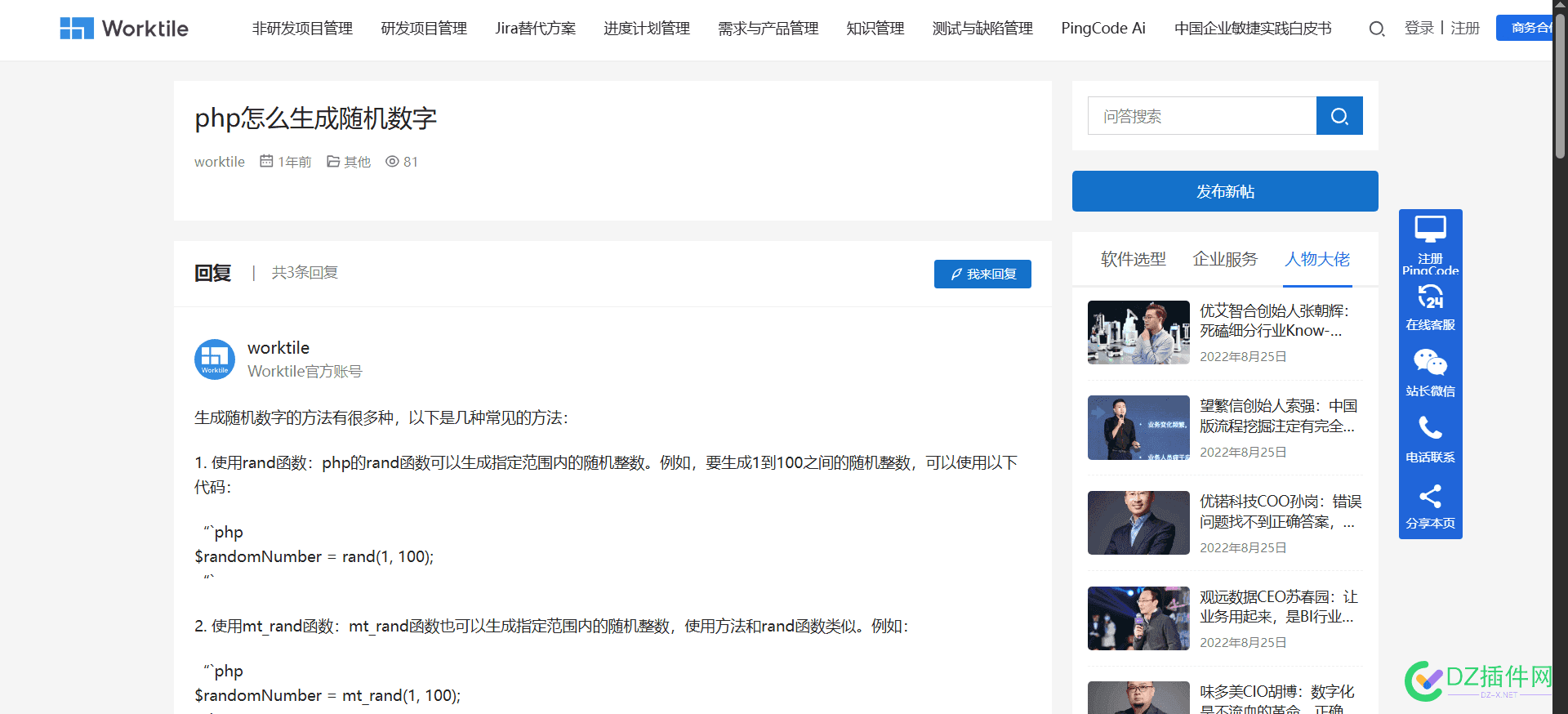Open Jira替代方案 menu item

coord(536,29)
